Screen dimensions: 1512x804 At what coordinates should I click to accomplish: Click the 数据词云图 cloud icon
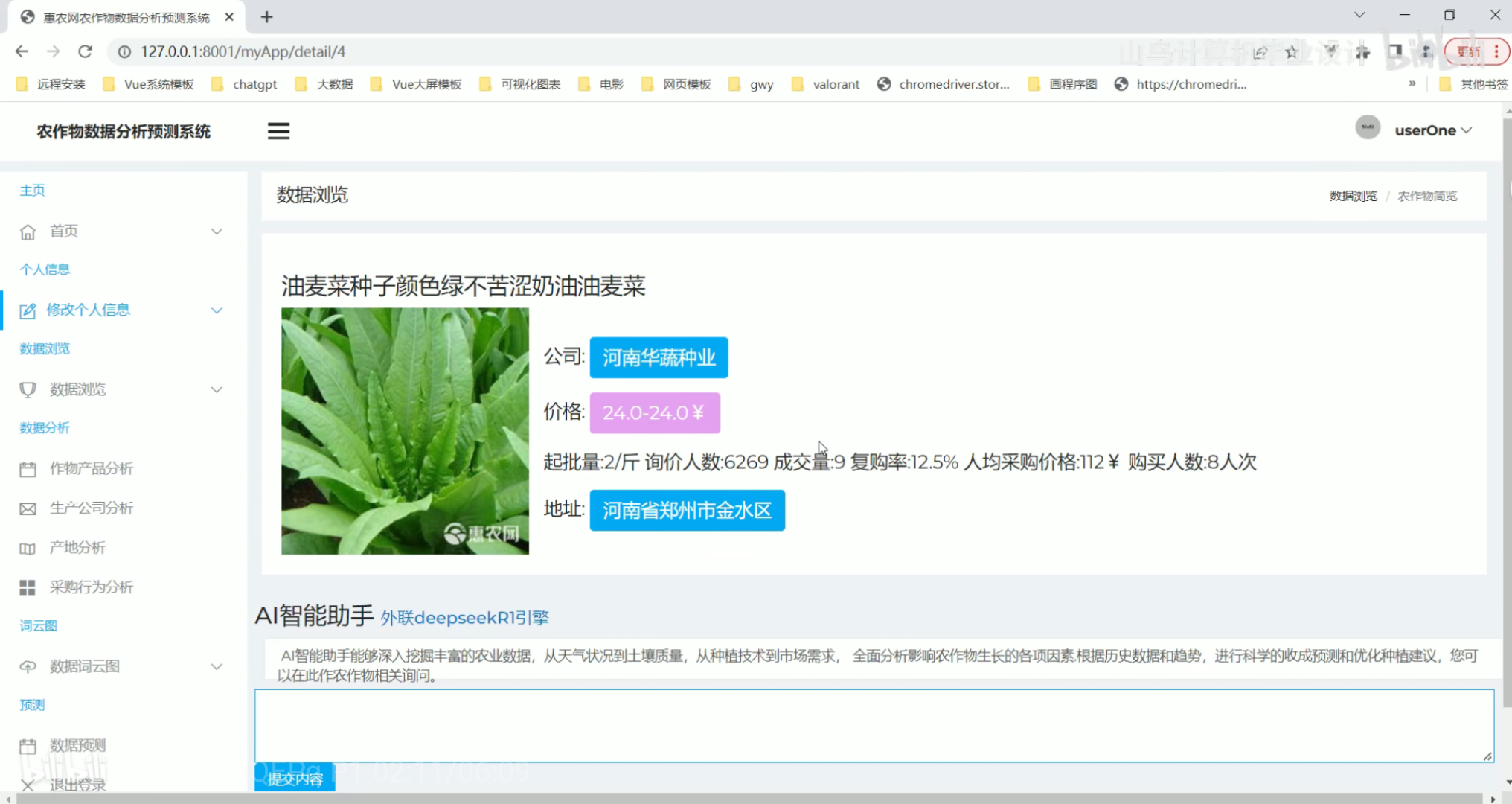coord(28,667)
